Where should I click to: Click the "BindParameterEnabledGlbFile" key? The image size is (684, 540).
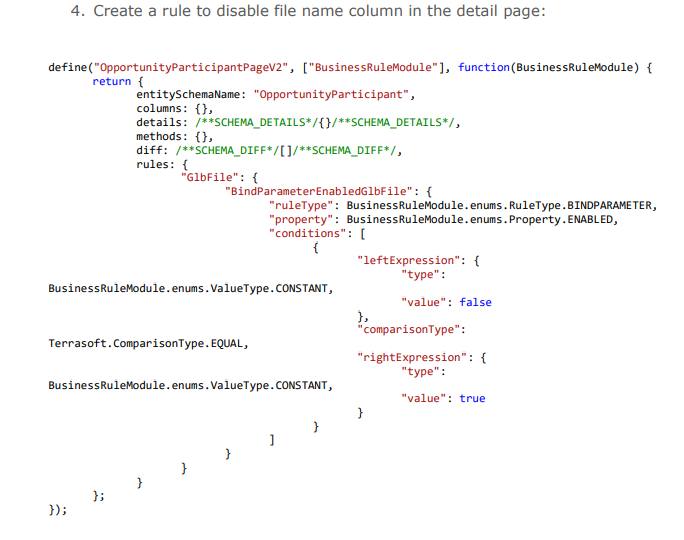click(318, 191)
